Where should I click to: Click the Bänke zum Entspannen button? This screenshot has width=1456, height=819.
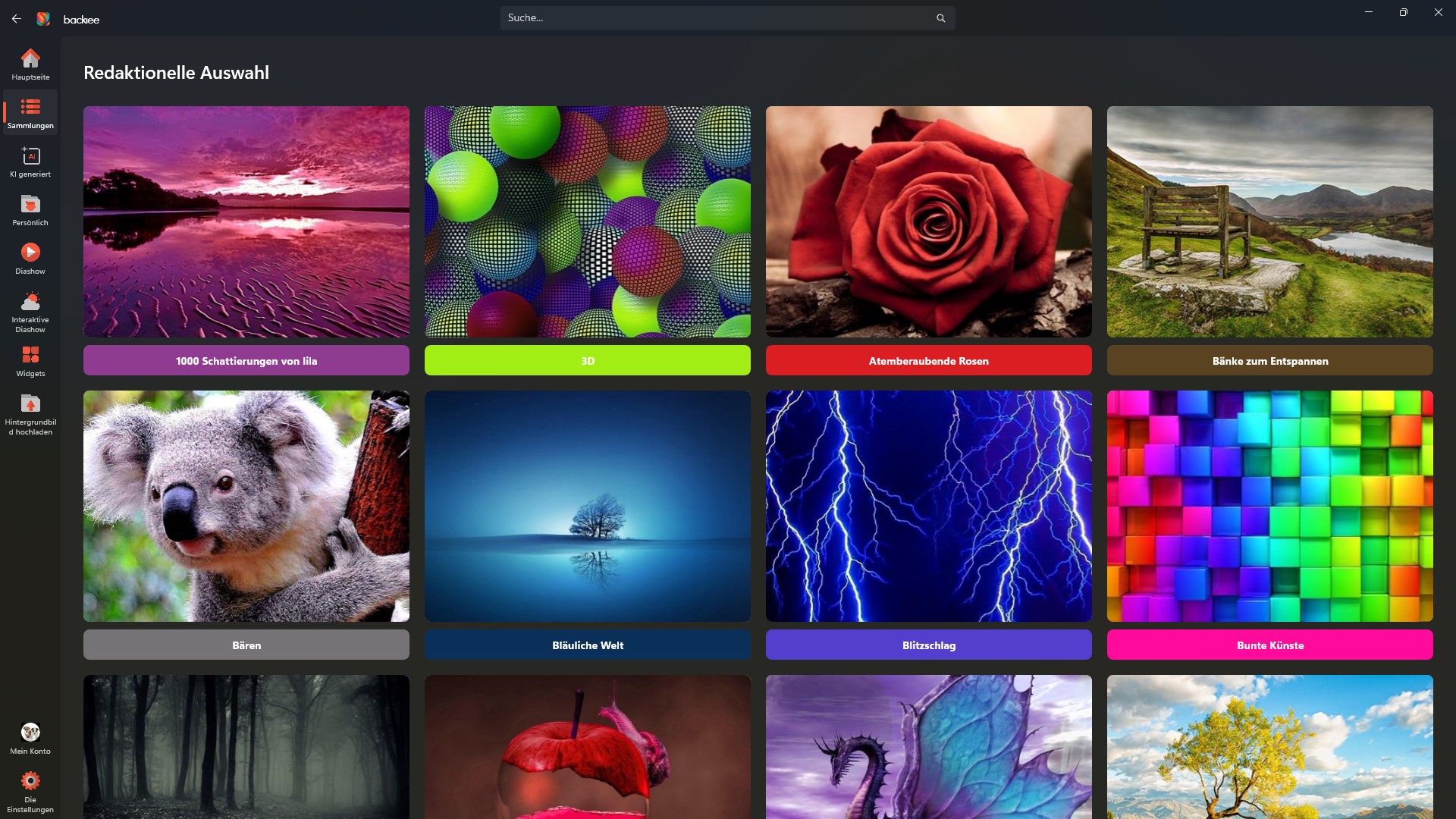coord(1270,360)
